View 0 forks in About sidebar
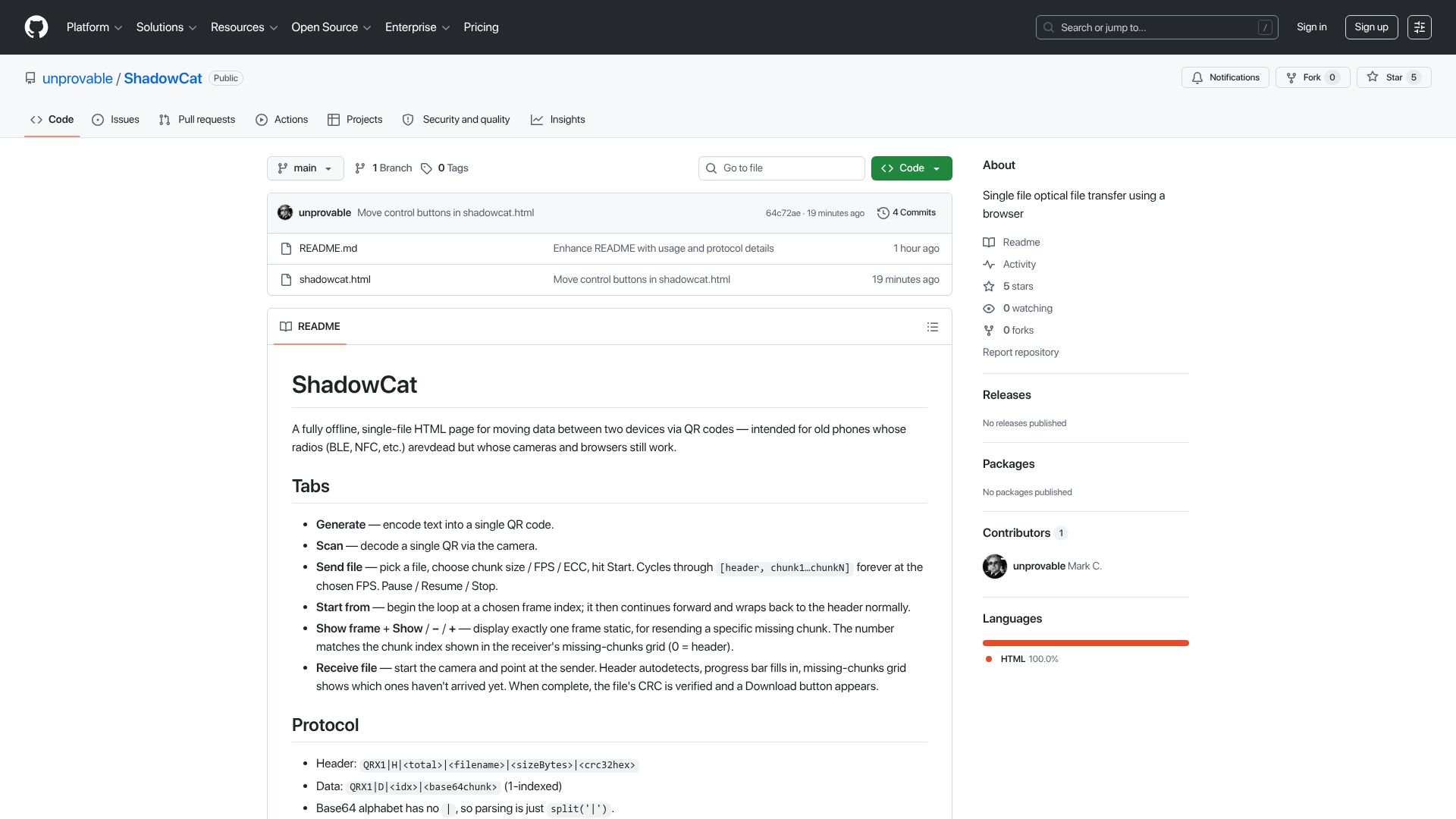 tap(1009, 331)
